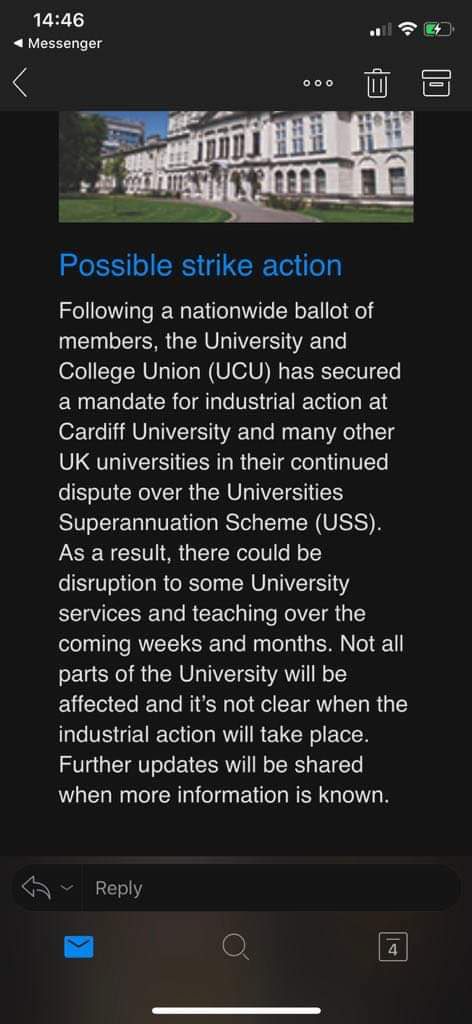The height and width of the screenshot is (1024, 472).
Task: Tap the cellular signal bars
Action: pos(381,29)
